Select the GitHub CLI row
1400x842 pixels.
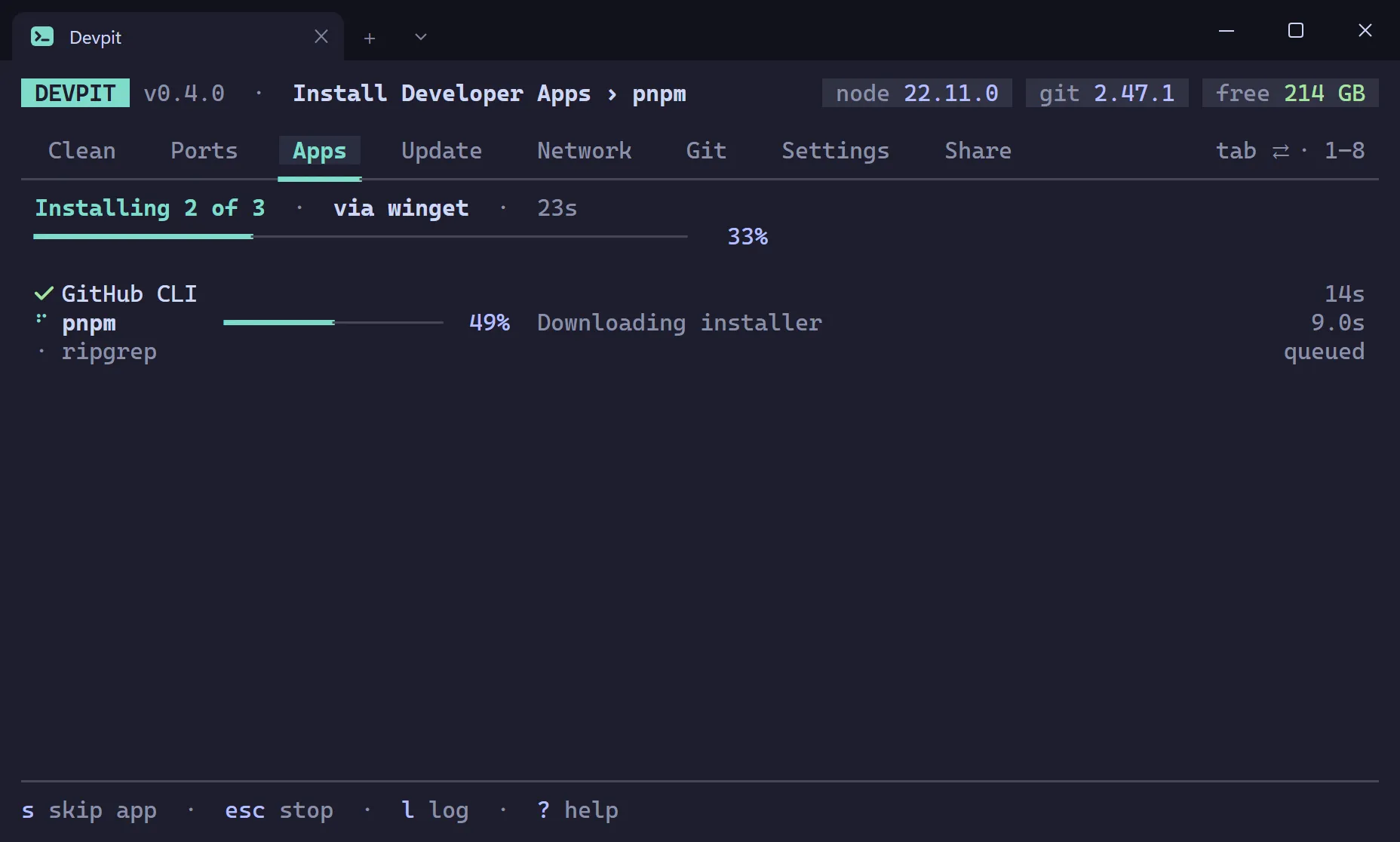[700, 293]
